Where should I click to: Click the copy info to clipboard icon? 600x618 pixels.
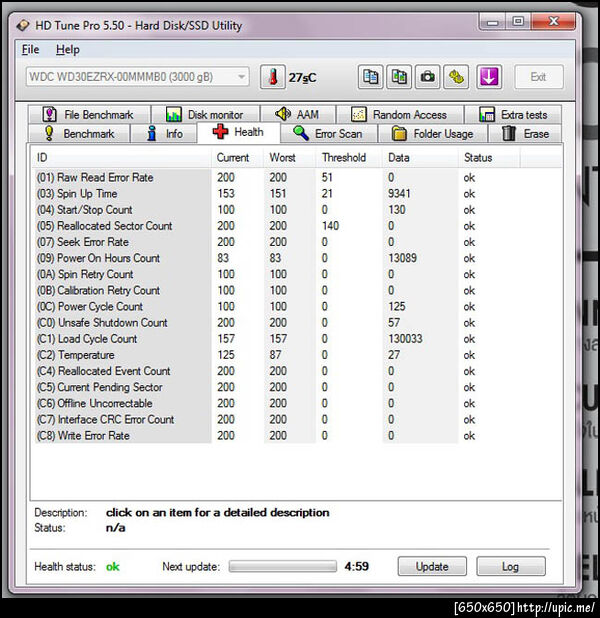coord(370,77)
